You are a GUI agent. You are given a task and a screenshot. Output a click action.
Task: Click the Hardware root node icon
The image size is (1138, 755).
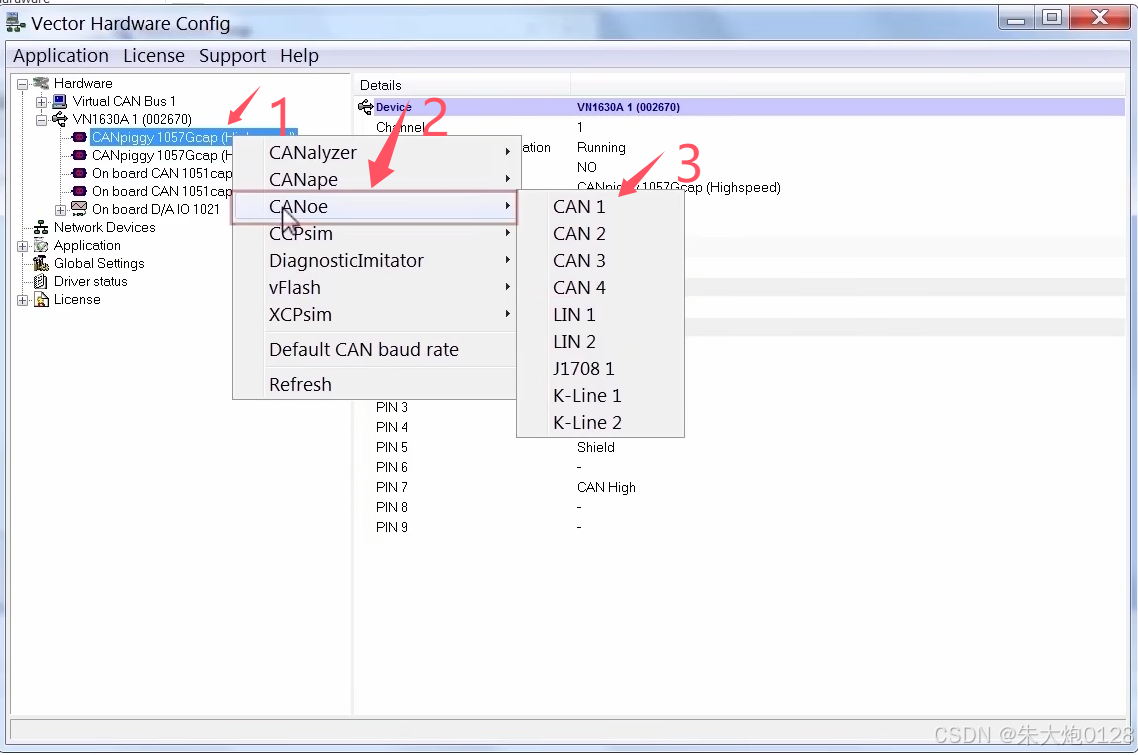41,83
